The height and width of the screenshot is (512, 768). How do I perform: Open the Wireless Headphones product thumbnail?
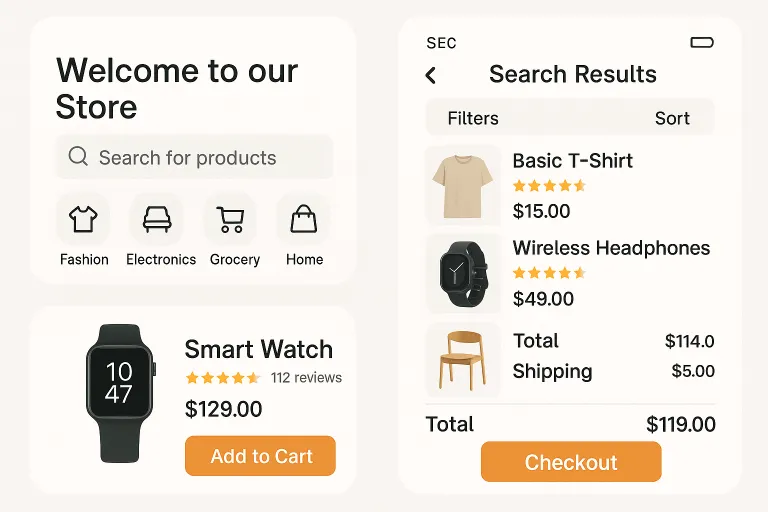coord(463,273)
